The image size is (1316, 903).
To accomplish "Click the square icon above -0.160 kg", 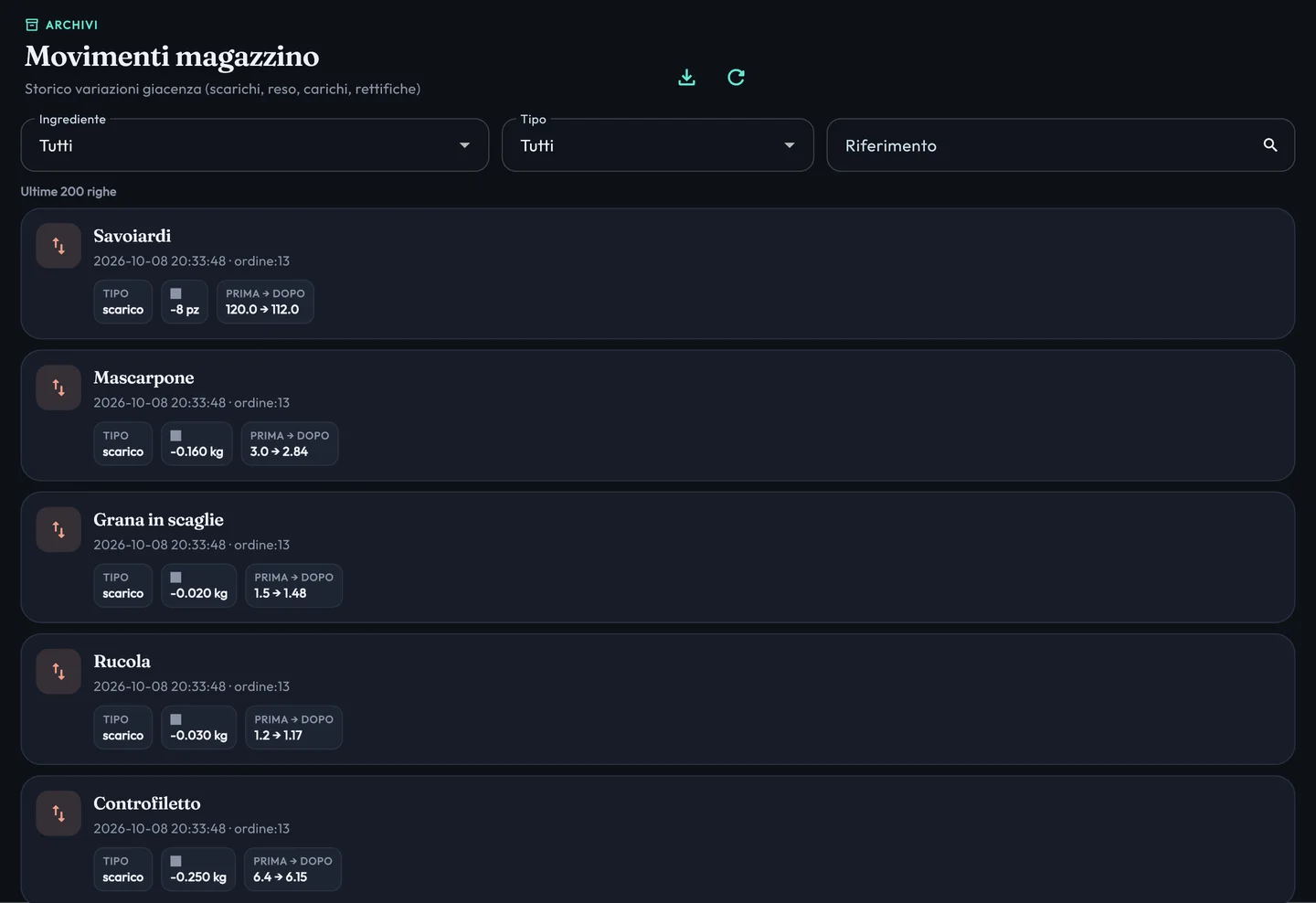I will click(x=176, y=435).
